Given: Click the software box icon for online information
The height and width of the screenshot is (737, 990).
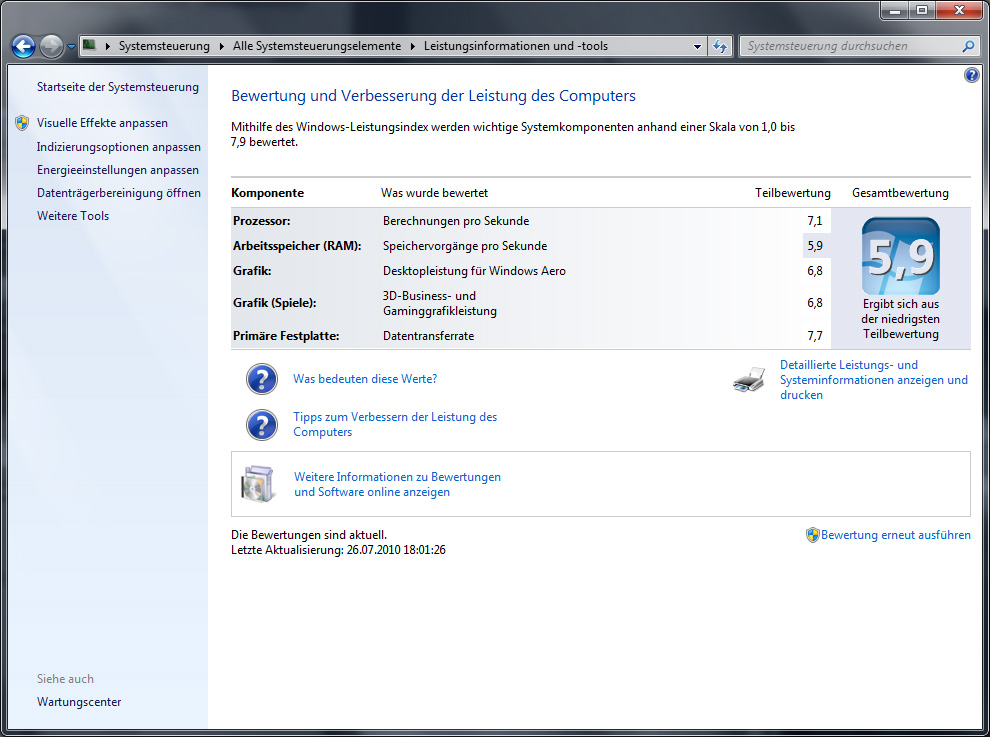Looking at the screenshot, I should (x=257, y=484).
